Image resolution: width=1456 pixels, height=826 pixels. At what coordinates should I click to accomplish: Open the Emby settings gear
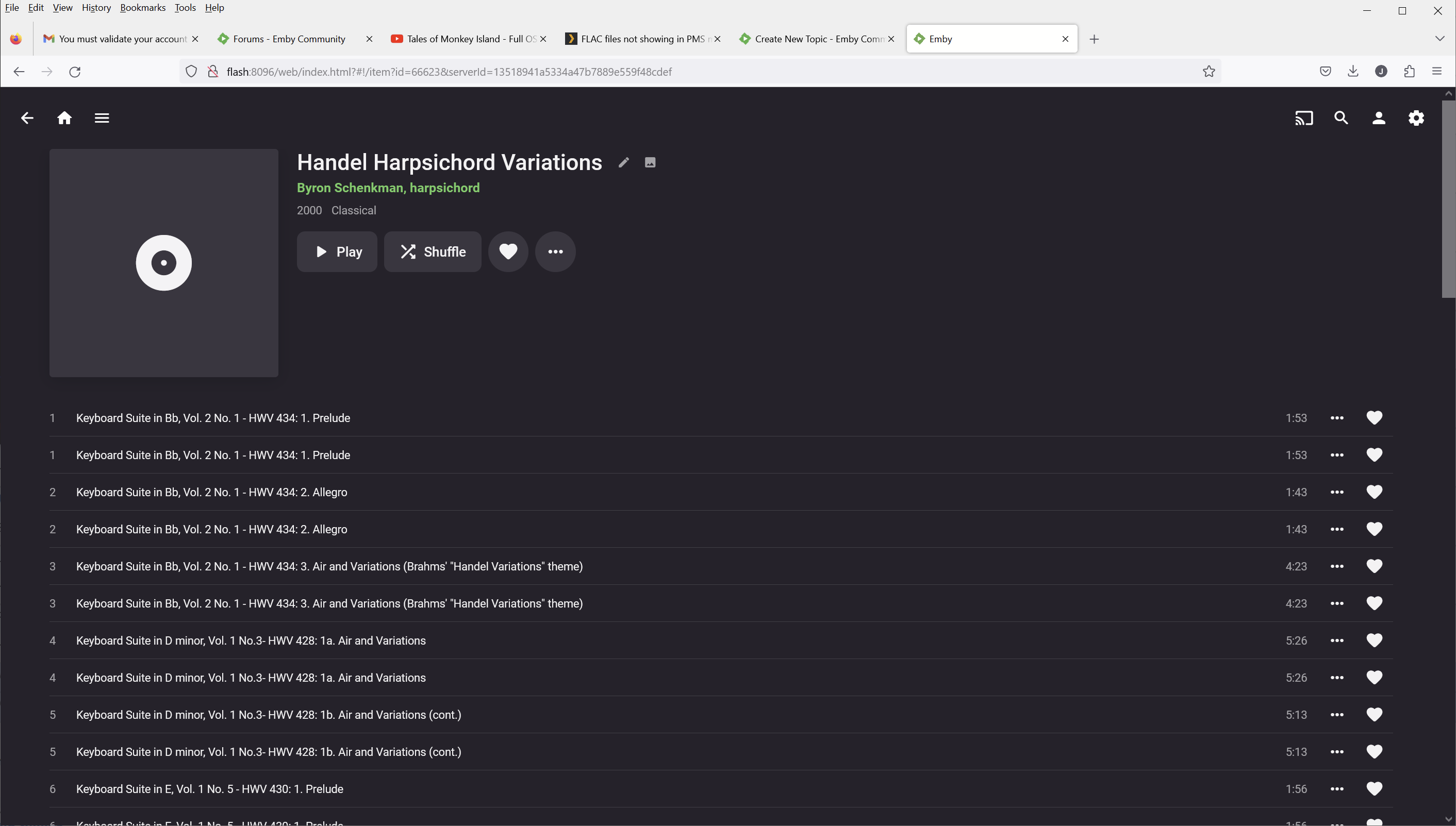coord(1416,118)
